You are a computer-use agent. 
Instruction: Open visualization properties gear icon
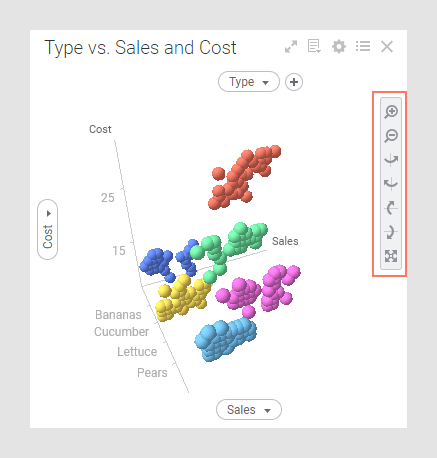tap(339, 46)
